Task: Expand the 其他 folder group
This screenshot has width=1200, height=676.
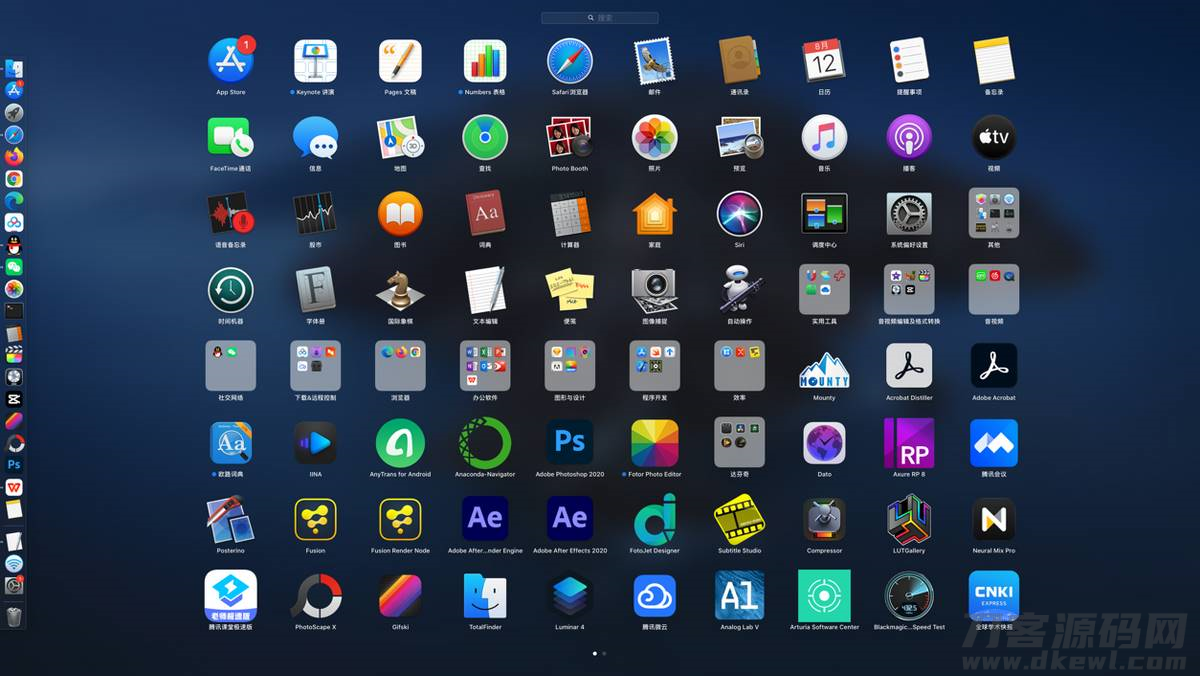Action: pyautogui.click(x=994, y=214)
